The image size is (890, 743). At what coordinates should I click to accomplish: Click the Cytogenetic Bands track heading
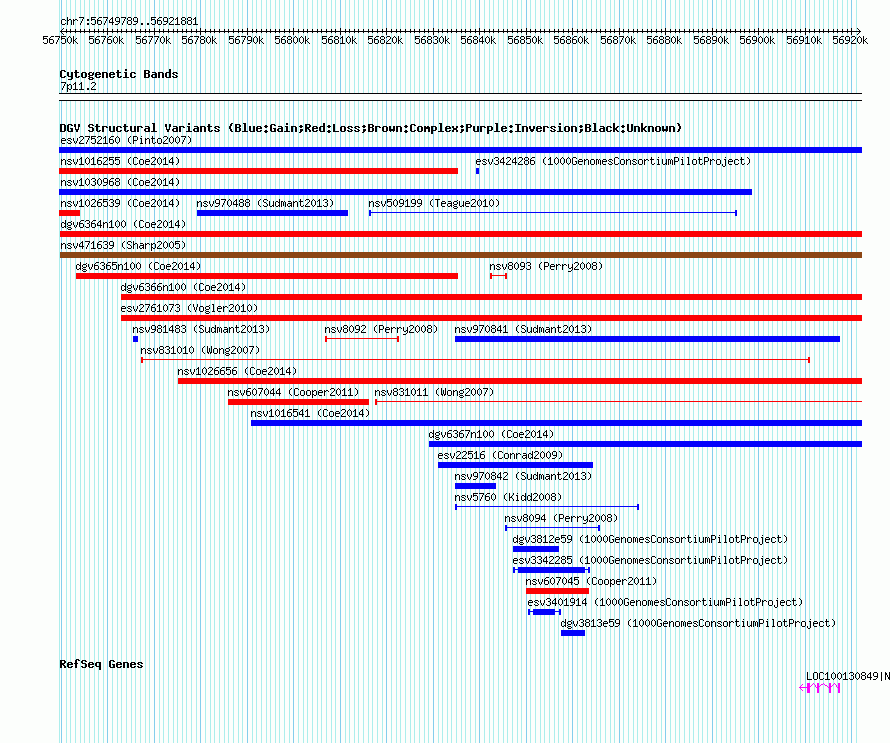click(x=119, y=74)
